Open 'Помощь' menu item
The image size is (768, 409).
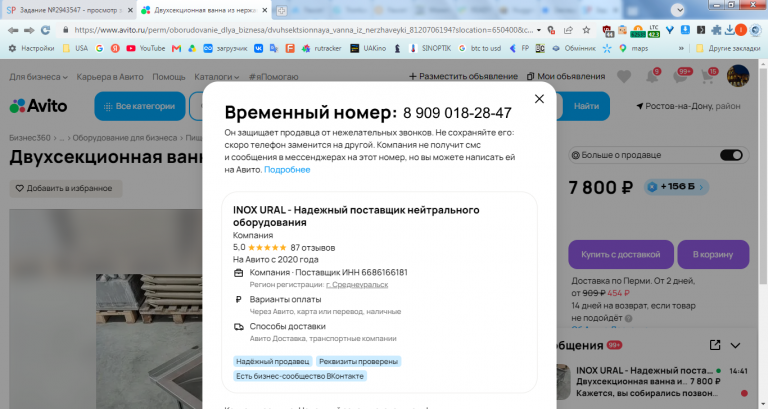[168, 77]
